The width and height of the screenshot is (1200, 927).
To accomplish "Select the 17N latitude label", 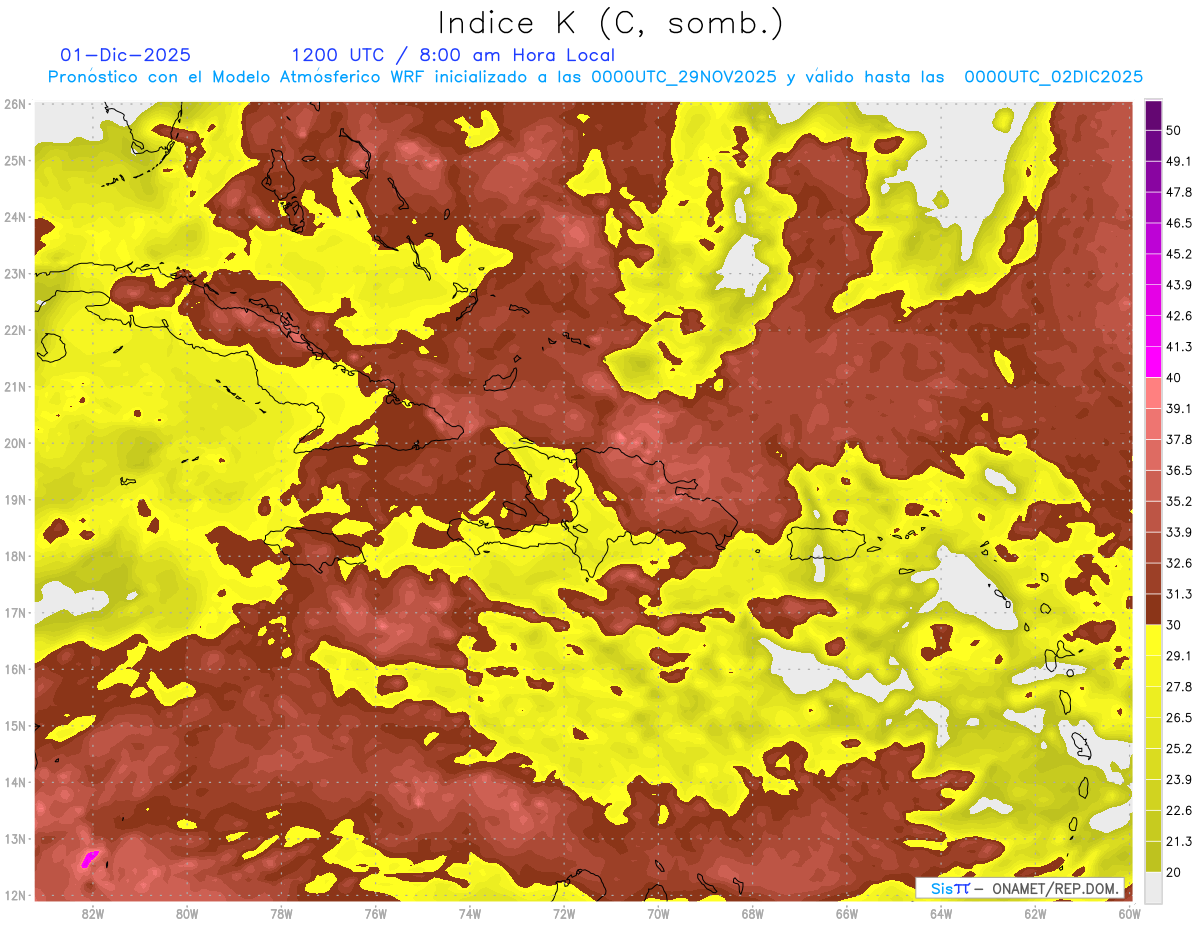I will pos(15,612).
